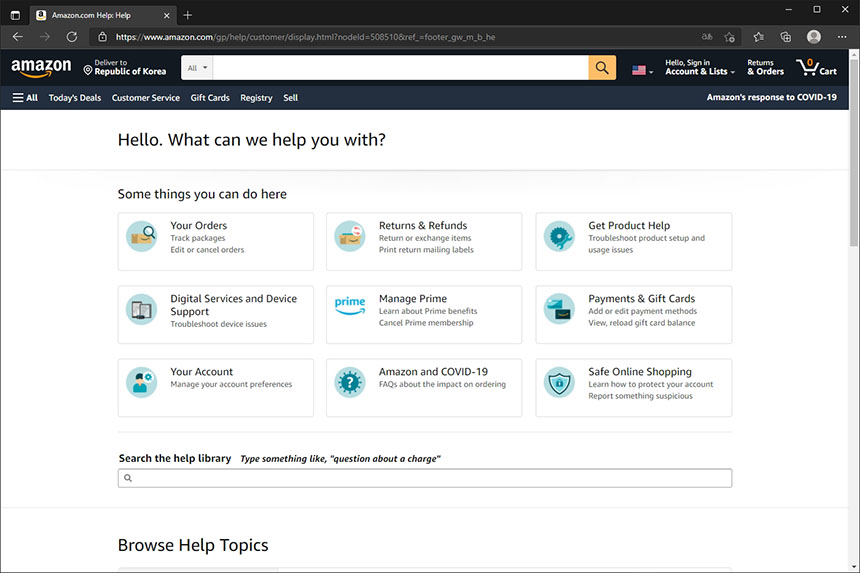Open the All search category dropdown
This screenshot has width=860, height=573.
[197, 68]
